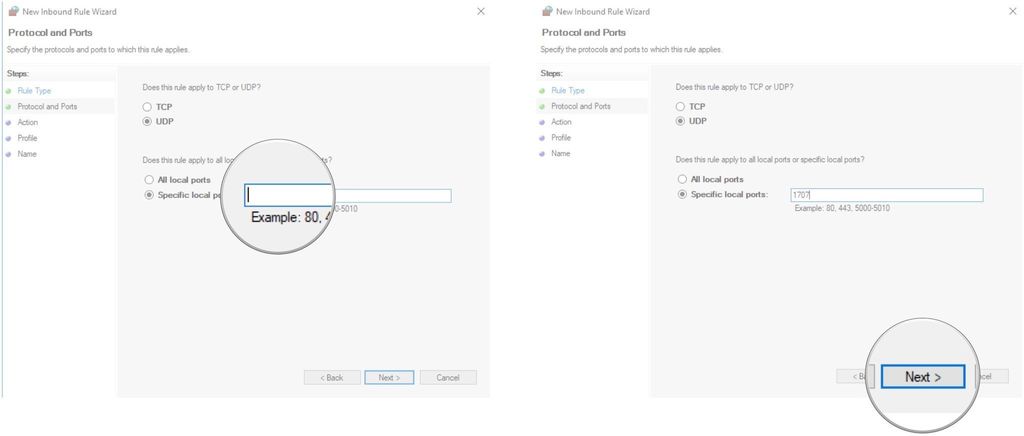
Task: Click the empty specific local ports field
Action: 390,195
